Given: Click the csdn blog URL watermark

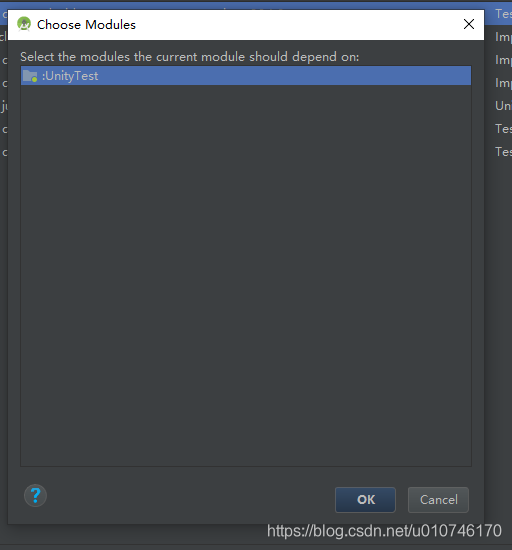Looking at the screenshot, I should click(x=384, y=531).
